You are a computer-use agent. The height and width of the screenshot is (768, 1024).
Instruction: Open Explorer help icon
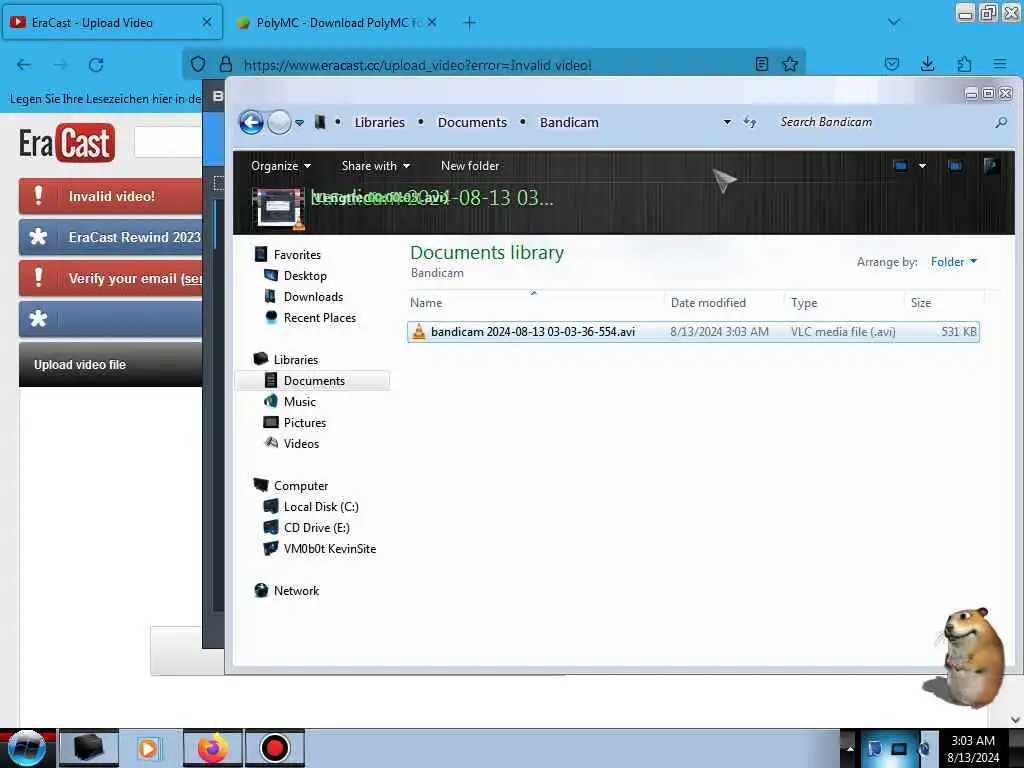(991, 166)
